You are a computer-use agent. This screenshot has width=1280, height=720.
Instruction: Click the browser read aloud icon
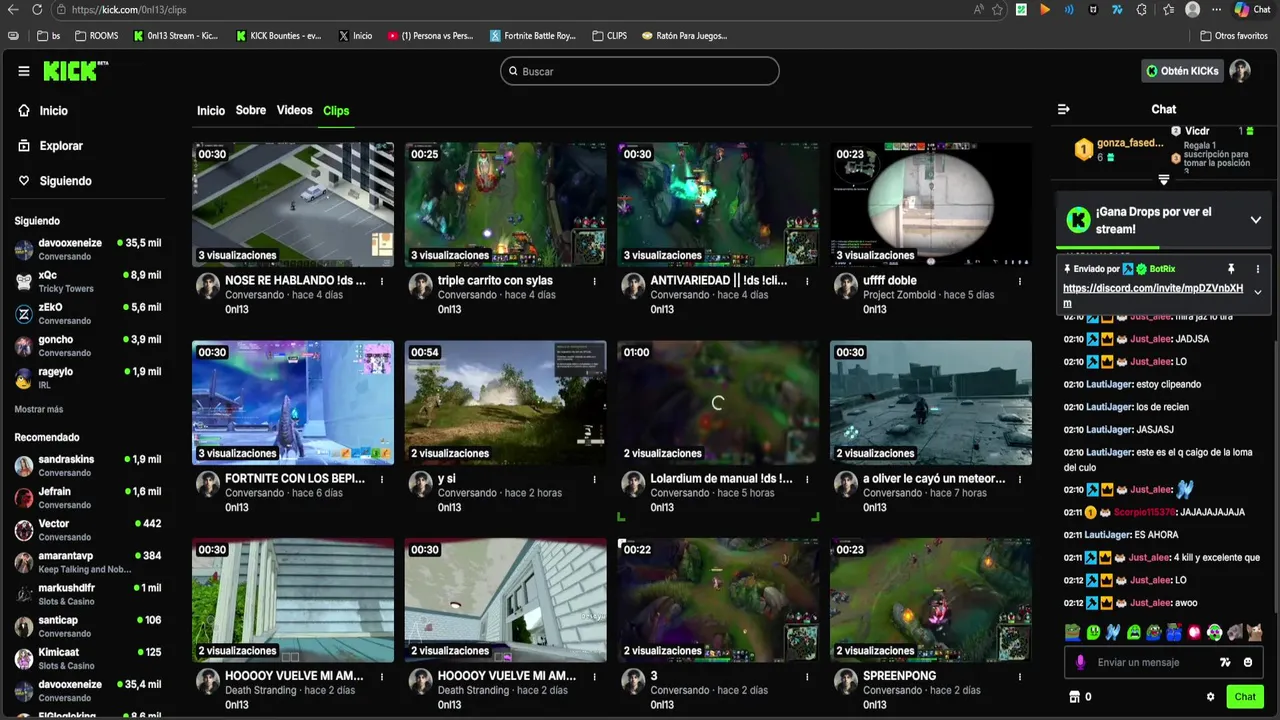978,10
